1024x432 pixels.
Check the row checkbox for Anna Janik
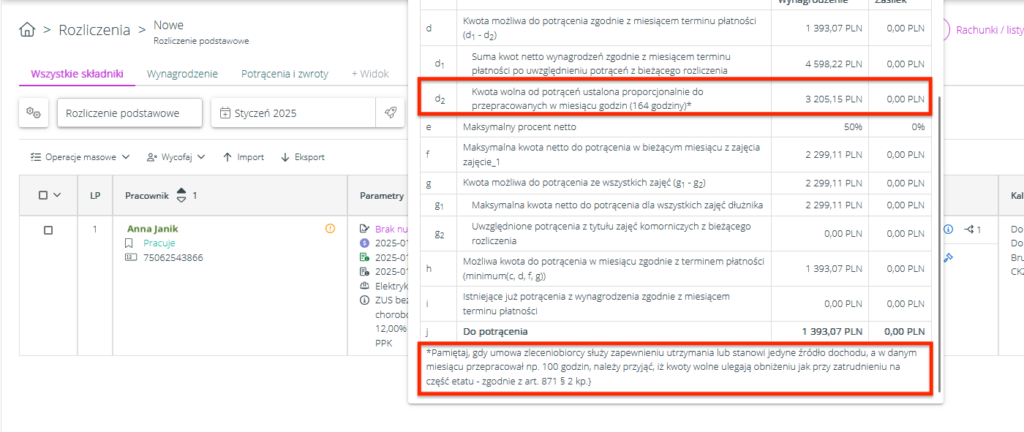(47, 230)
